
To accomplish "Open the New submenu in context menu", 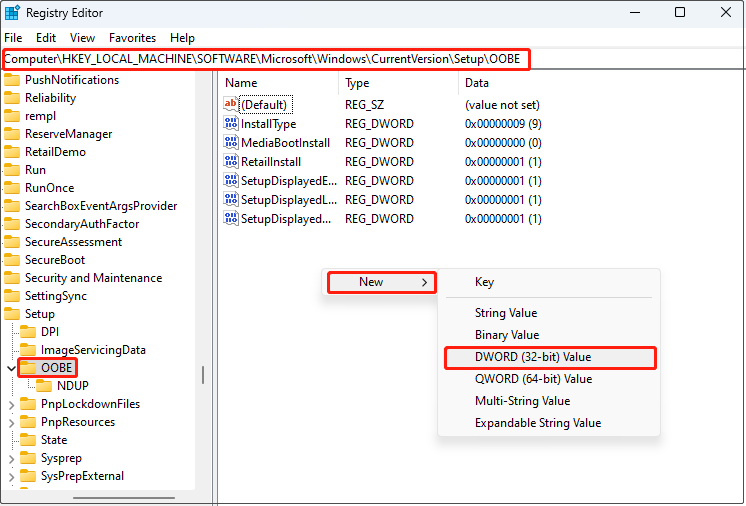I will [x=382, y=282].
